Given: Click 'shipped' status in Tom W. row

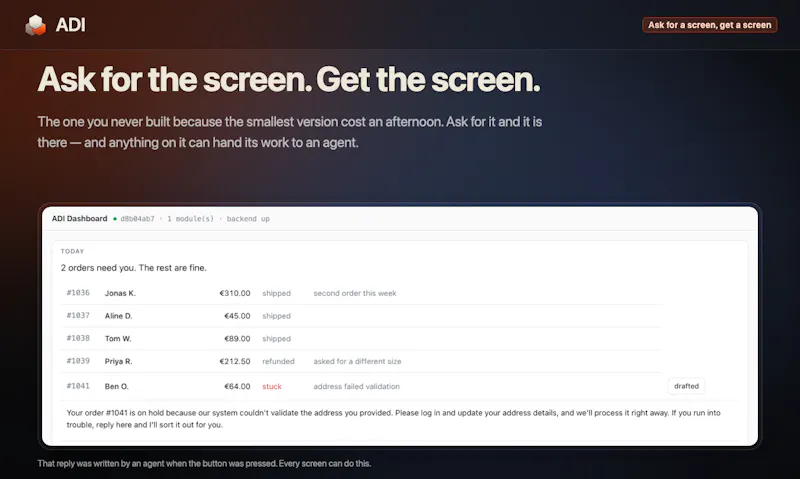Looking at the screenshot, I should 277,339.
